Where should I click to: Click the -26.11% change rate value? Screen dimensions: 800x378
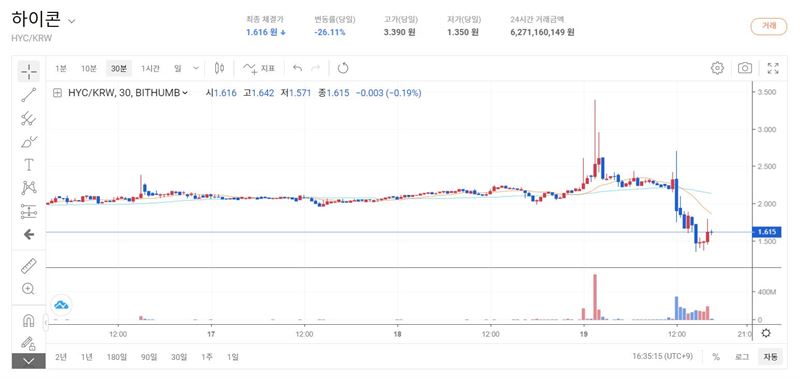(x=330, y=32)
